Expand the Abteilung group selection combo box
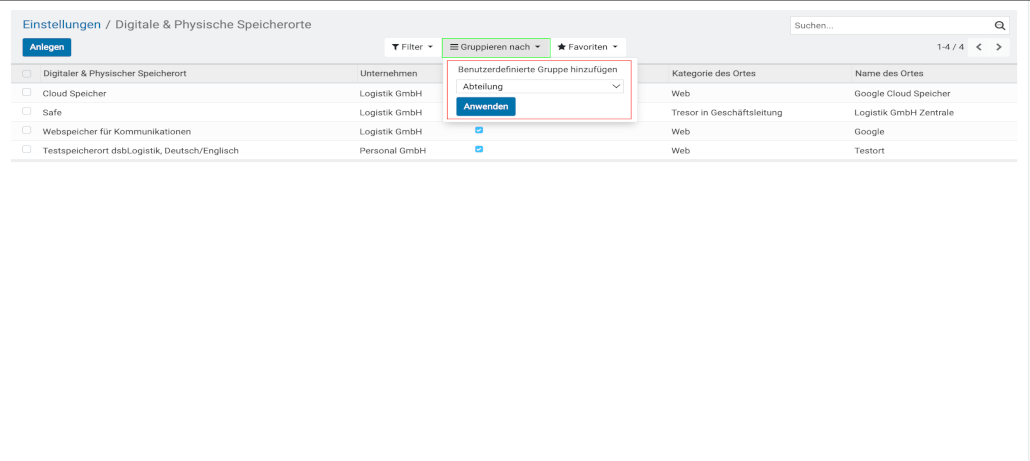Viewport: 1030px width, 461px height. click(539, 87)
